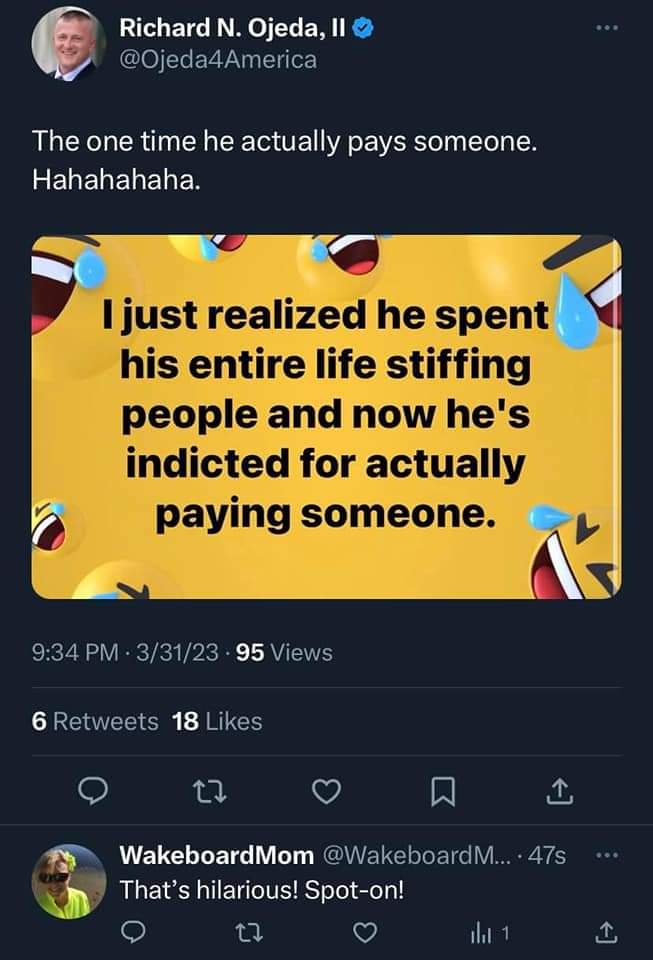The image size is (653, 960).
Task: Like WakeboardMom's reply
Action: point(366,932)
